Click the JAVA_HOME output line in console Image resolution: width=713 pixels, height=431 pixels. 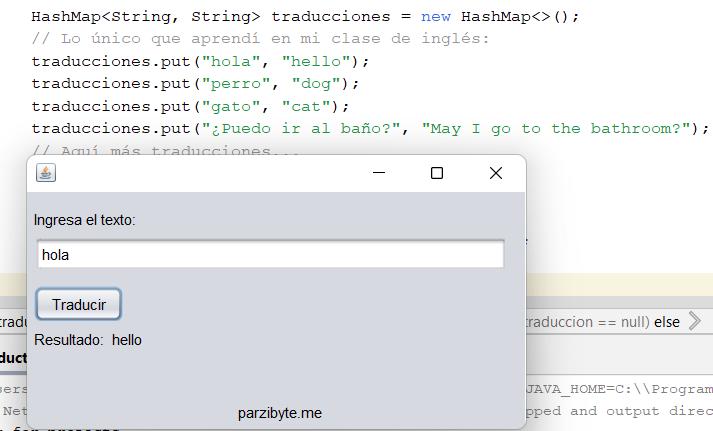tap(619, 389)
